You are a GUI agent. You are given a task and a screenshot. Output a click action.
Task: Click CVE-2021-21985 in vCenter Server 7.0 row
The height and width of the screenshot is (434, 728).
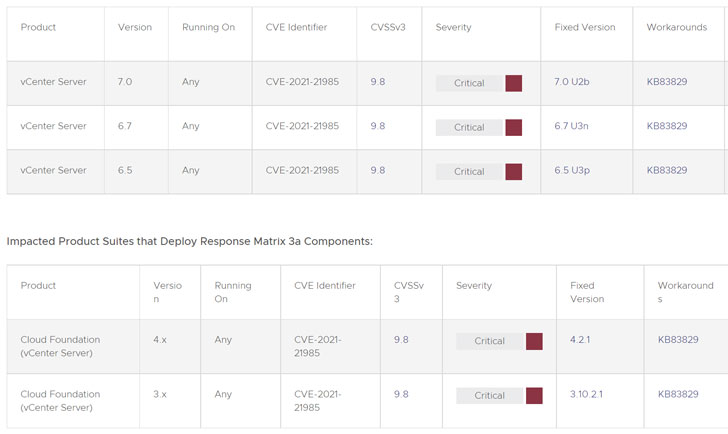tap(302, 82)
